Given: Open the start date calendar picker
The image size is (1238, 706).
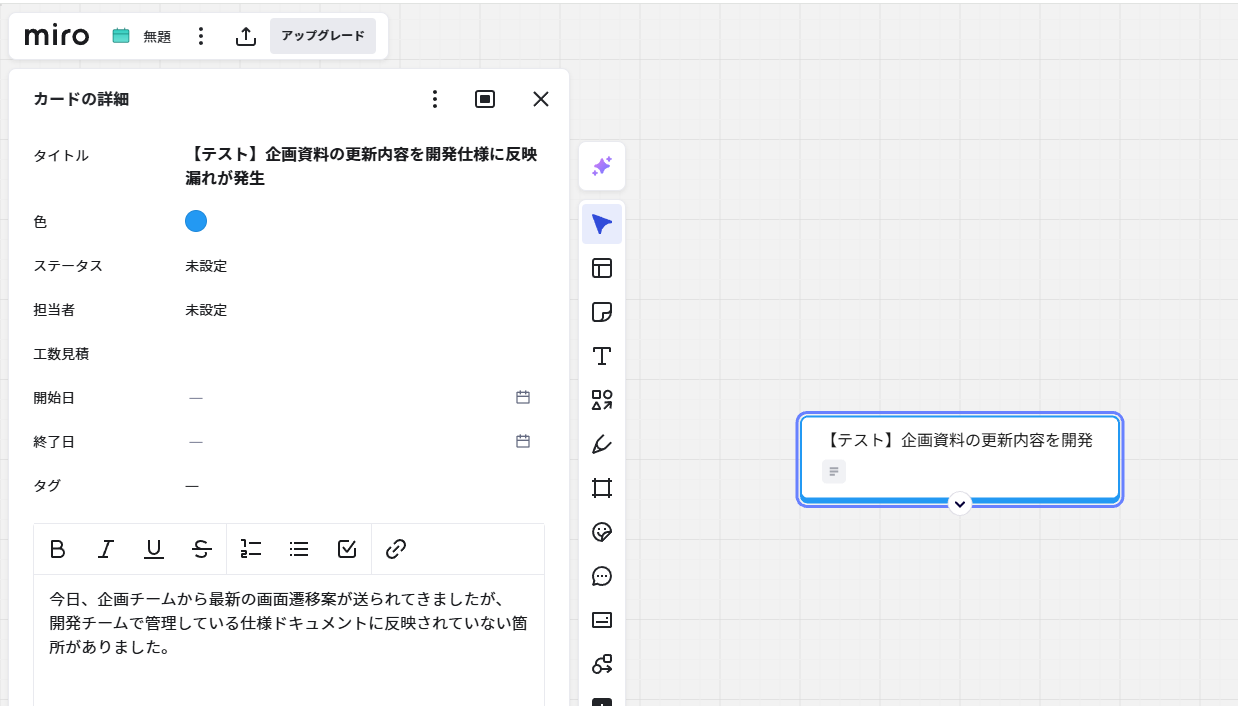Looking at the screenshot, I should click(x=522, y=397).
